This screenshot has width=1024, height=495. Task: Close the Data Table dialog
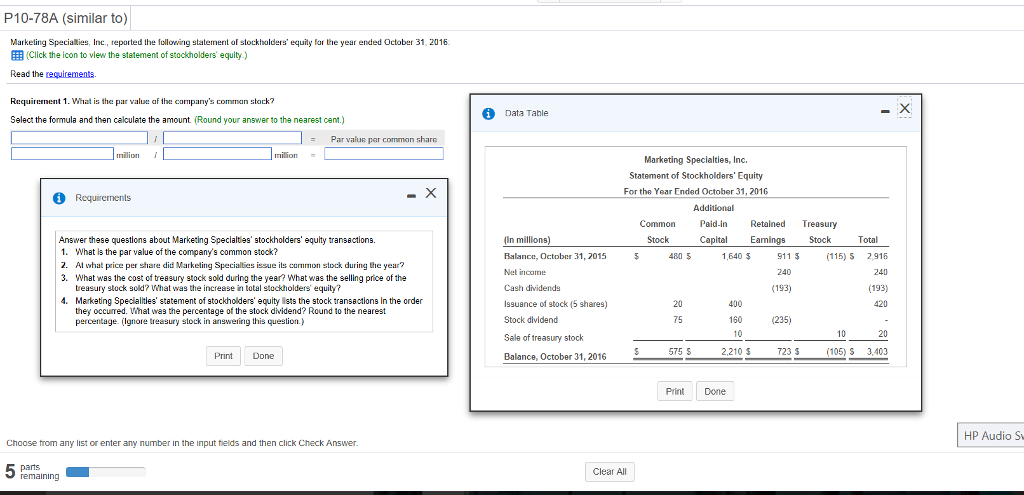coord(904,108)
